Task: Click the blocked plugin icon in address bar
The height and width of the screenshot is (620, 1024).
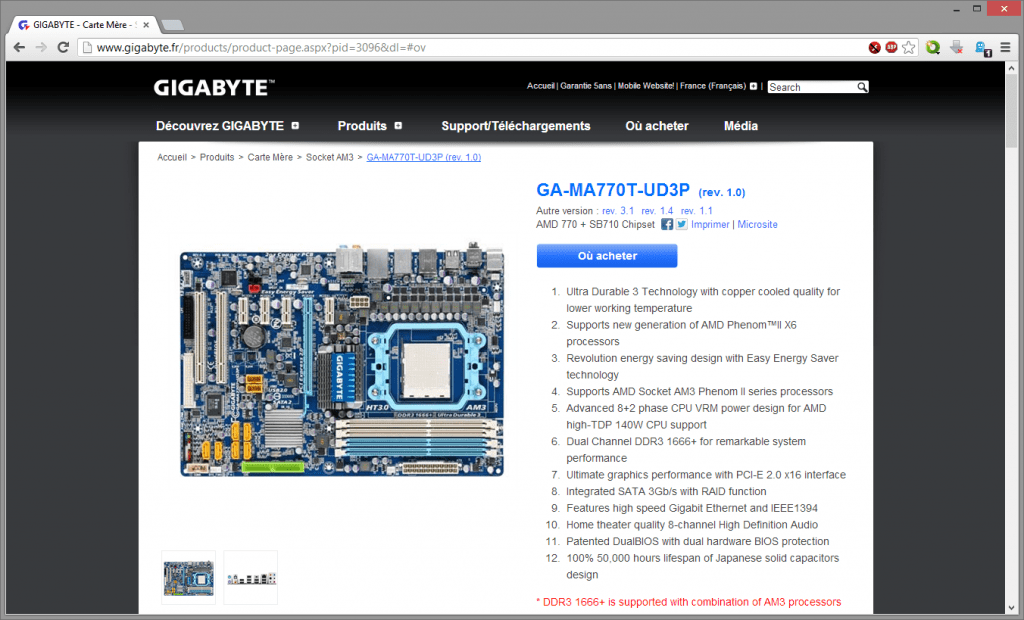Action: [874, 47]
